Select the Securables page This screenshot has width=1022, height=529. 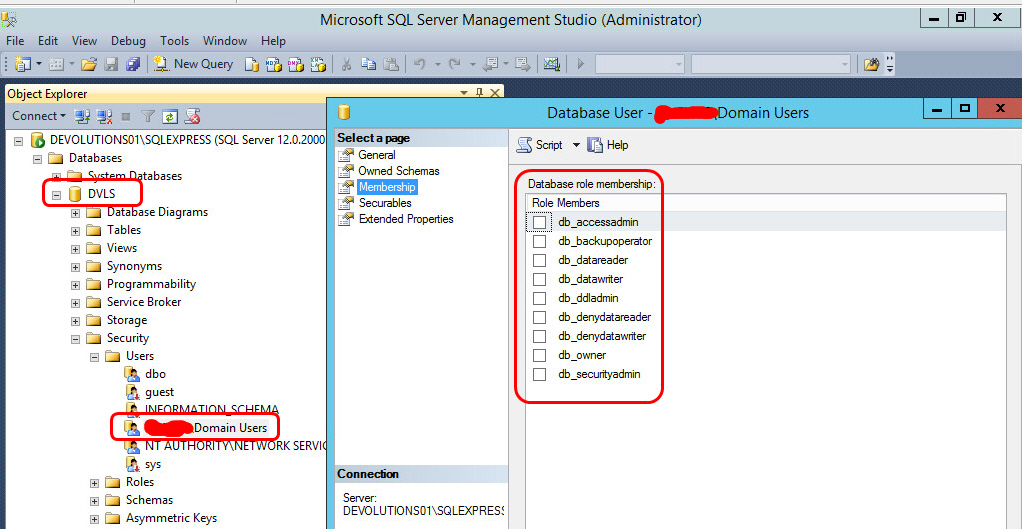(x=385, y=203)
